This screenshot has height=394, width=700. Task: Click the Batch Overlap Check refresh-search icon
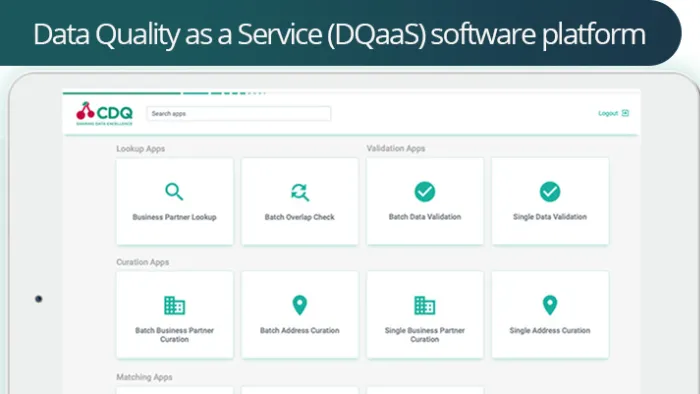[300, 192]
